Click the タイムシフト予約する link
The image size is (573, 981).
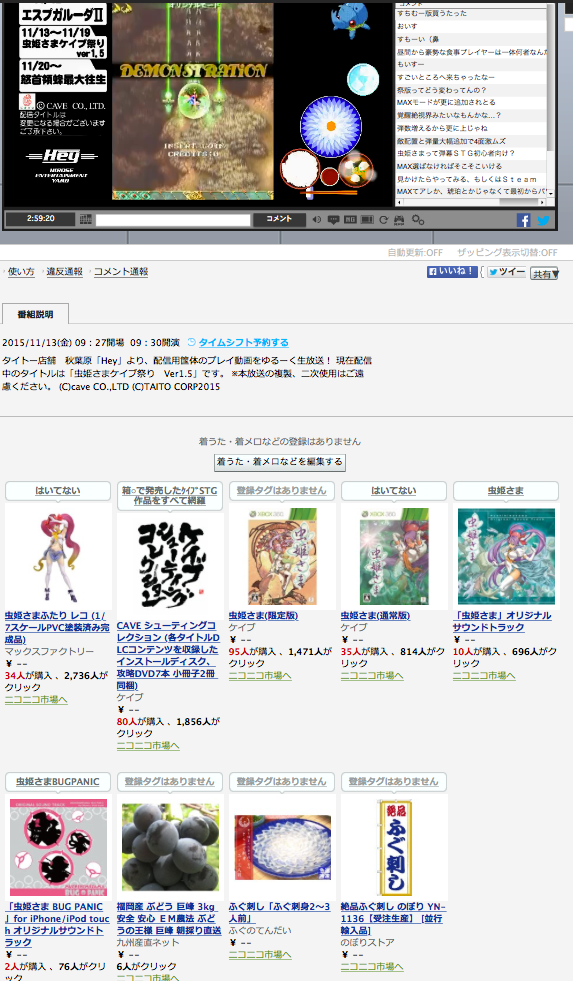click(x=243, y=342)
